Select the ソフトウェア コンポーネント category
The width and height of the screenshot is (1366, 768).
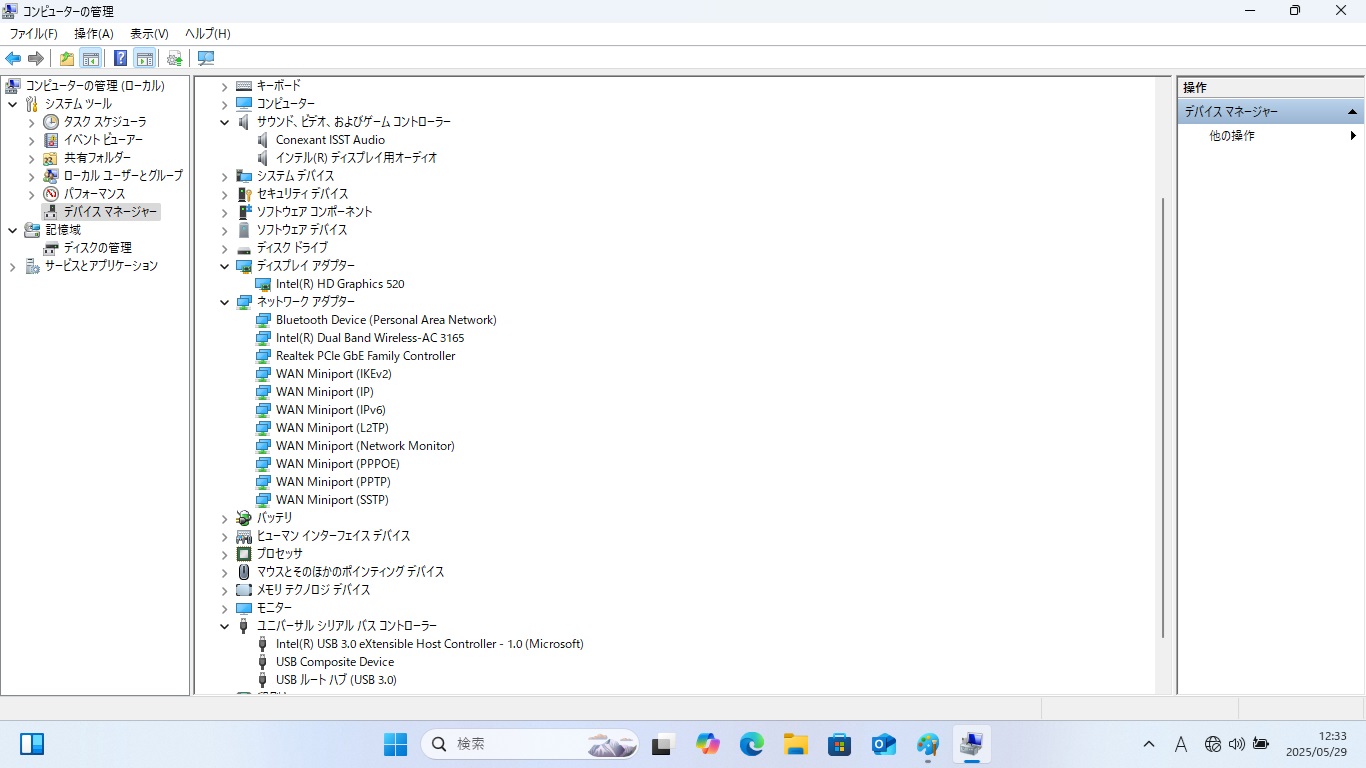coord(314,212)
